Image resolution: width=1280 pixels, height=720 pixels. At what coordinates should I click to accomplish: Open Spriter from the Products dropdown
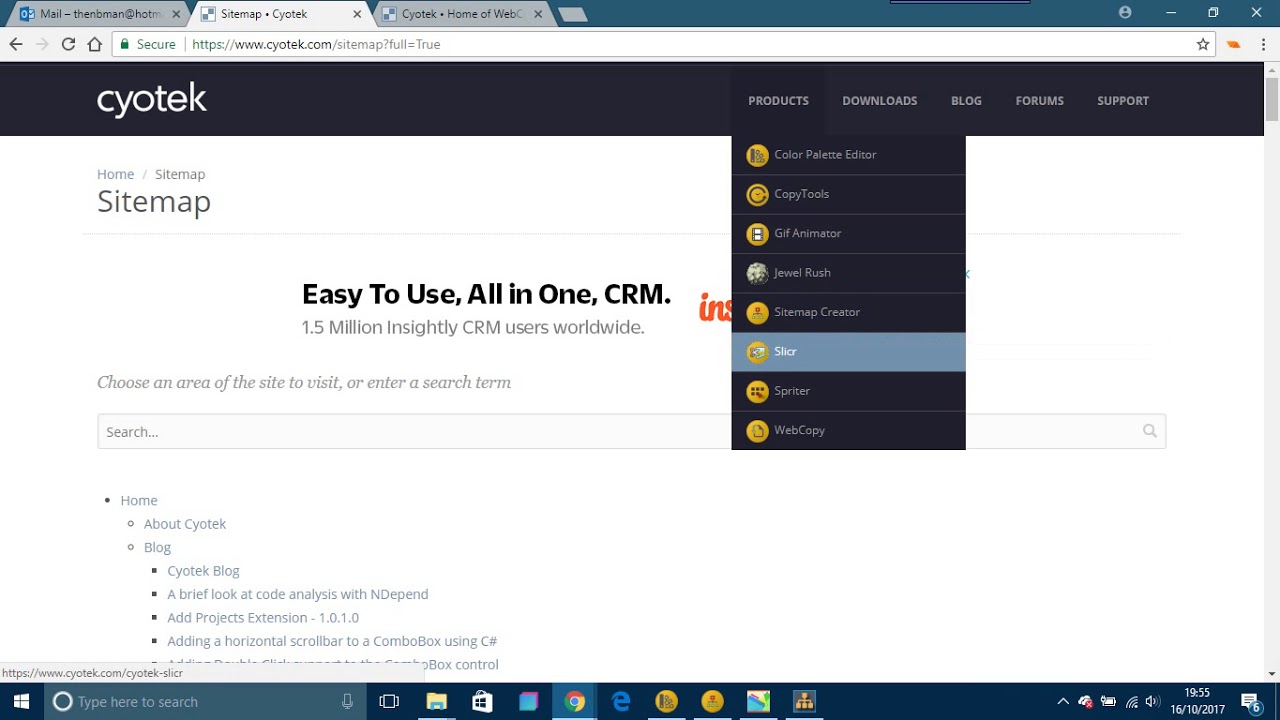848,391
